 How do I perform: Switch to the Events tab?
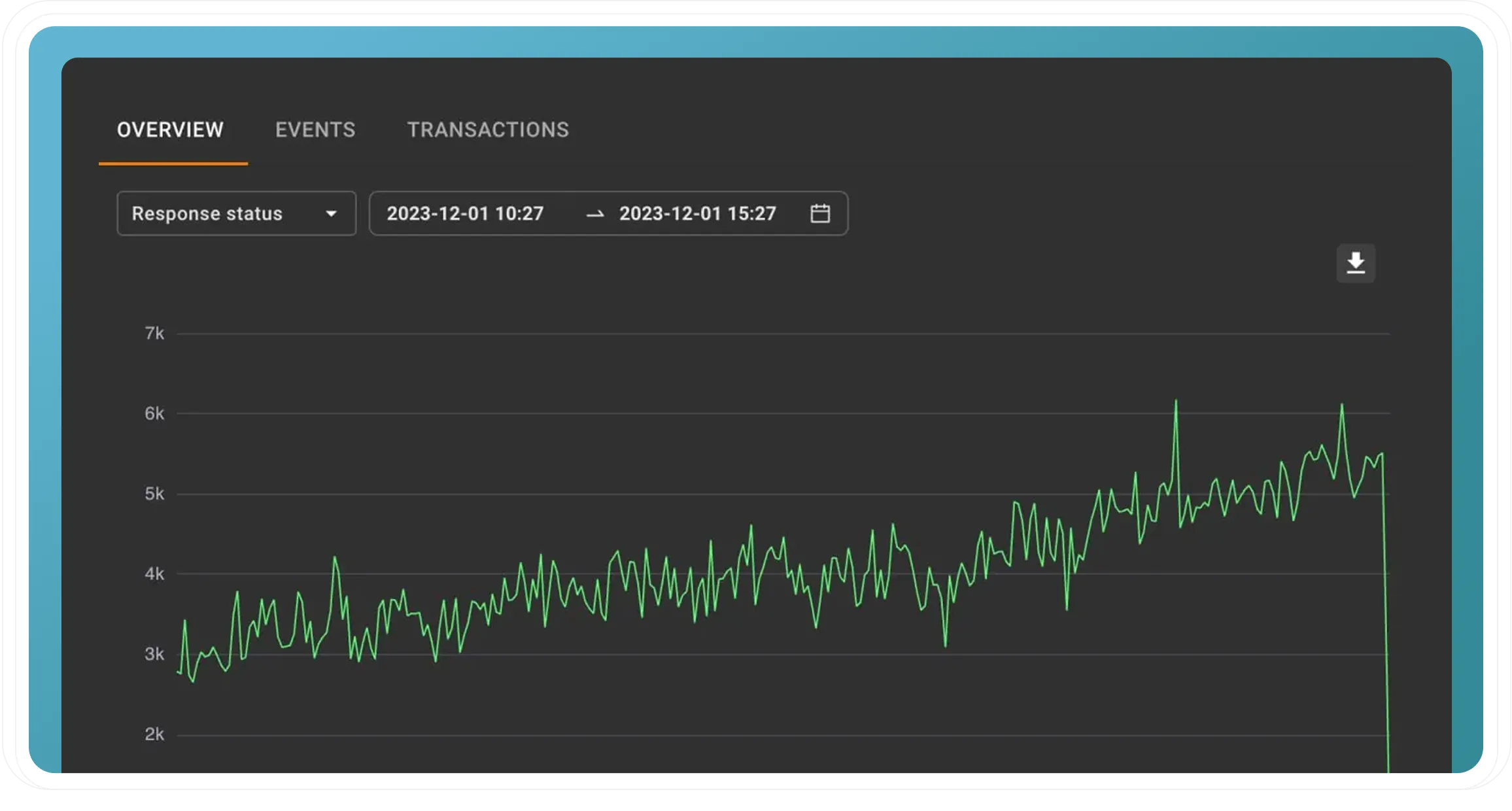(315, 130)
